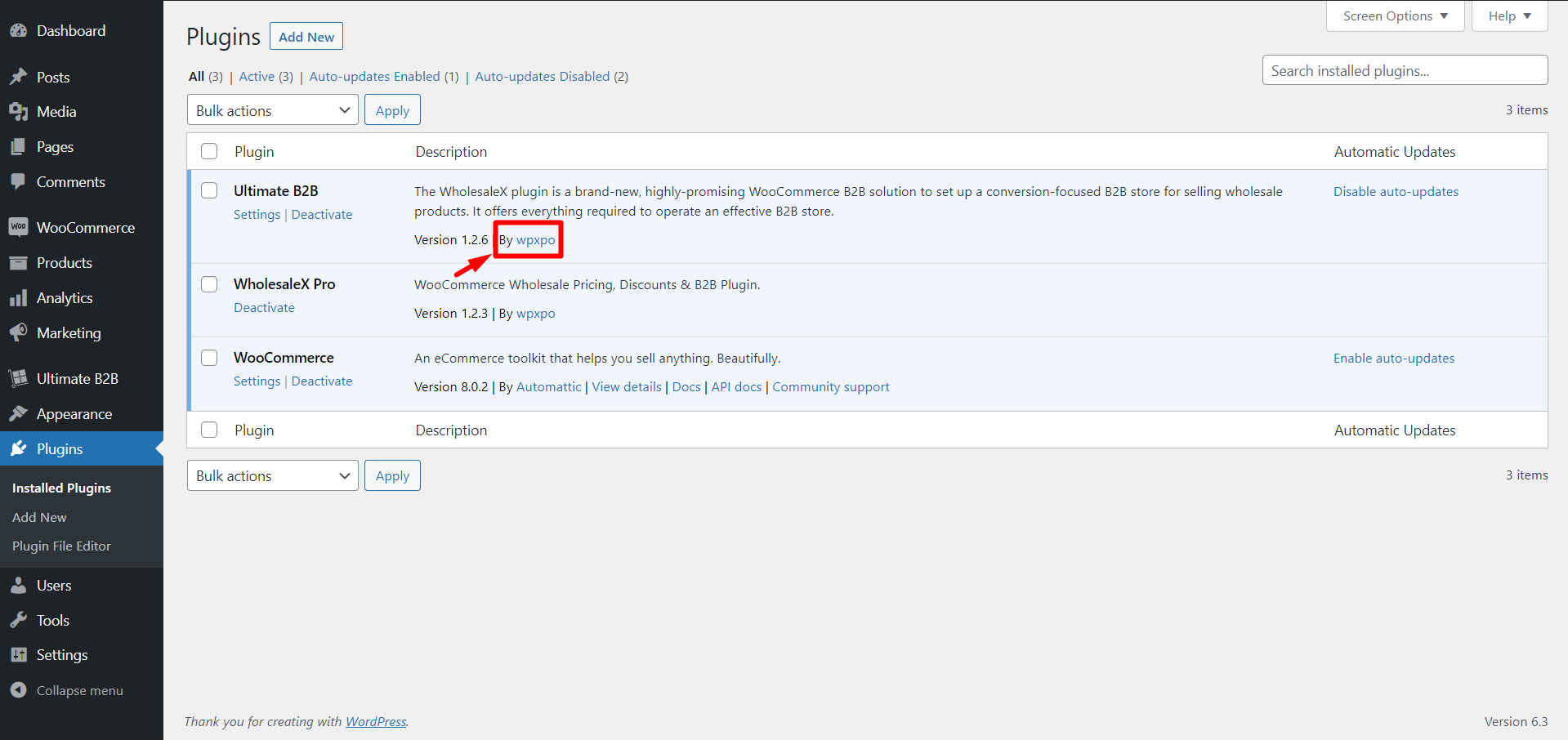
Task: Check the select-all box in table footer
Action: click(209, 430)
